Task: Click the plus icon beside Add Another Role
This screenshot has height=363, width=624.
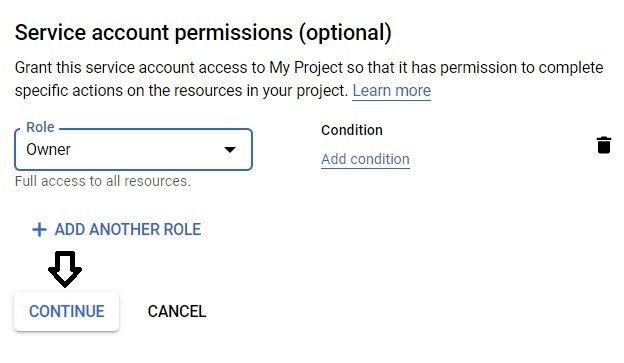Action: (39, 230)
